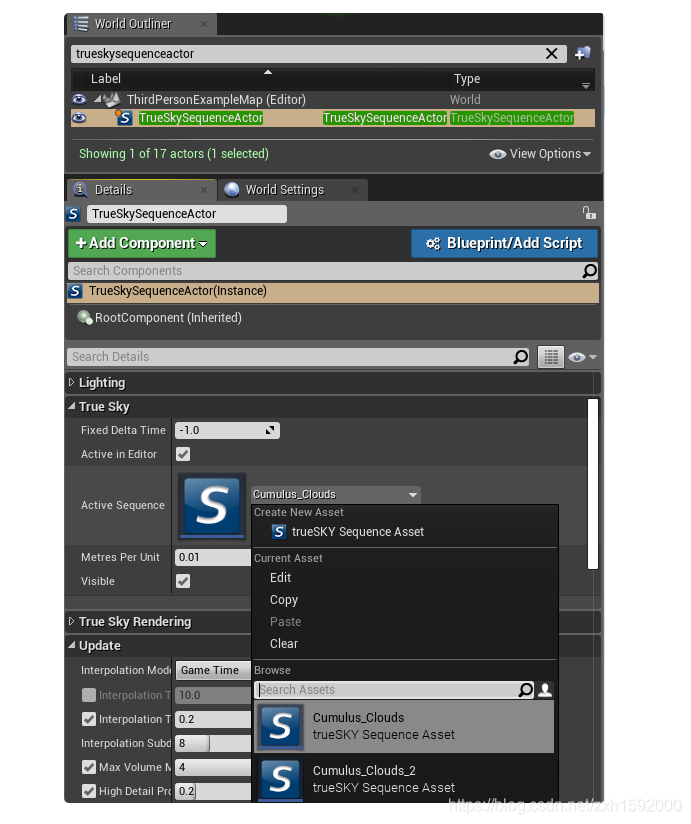The width and height of the screenshot is (691, 824).
Task: Click the World Outliner tab list icon
Action: (x=81, y=24)
